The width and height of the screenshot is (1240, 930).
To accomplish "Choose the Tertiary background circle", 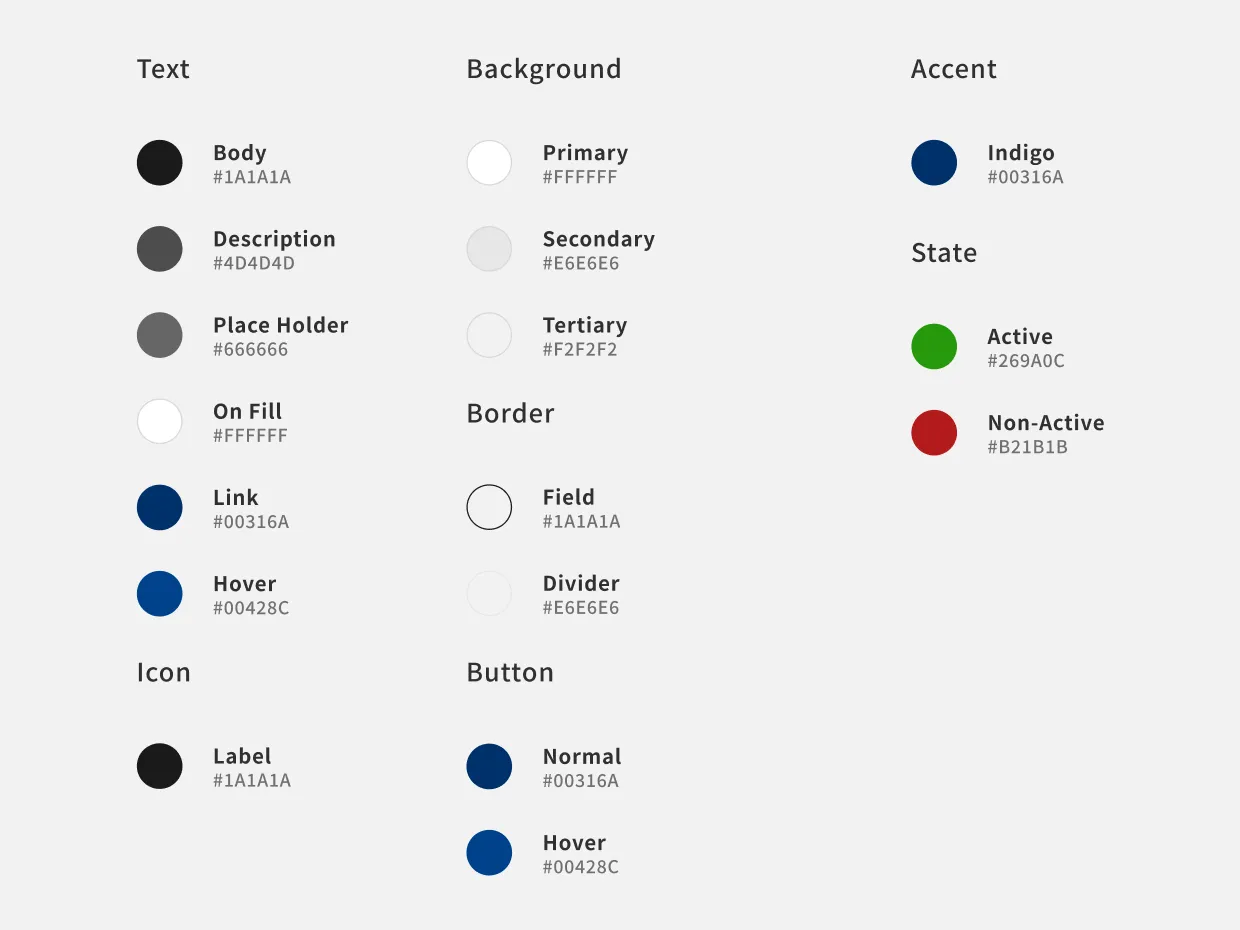I will pos(489,335).
